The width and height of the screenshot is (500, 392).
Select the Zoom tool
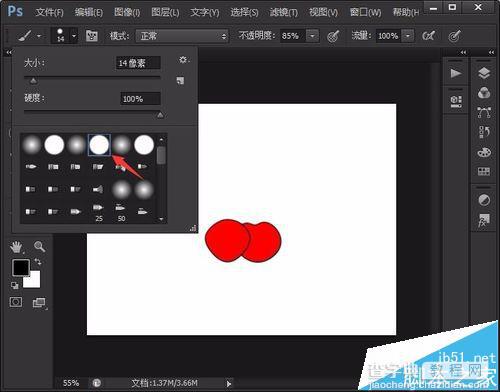click(40, 247)
